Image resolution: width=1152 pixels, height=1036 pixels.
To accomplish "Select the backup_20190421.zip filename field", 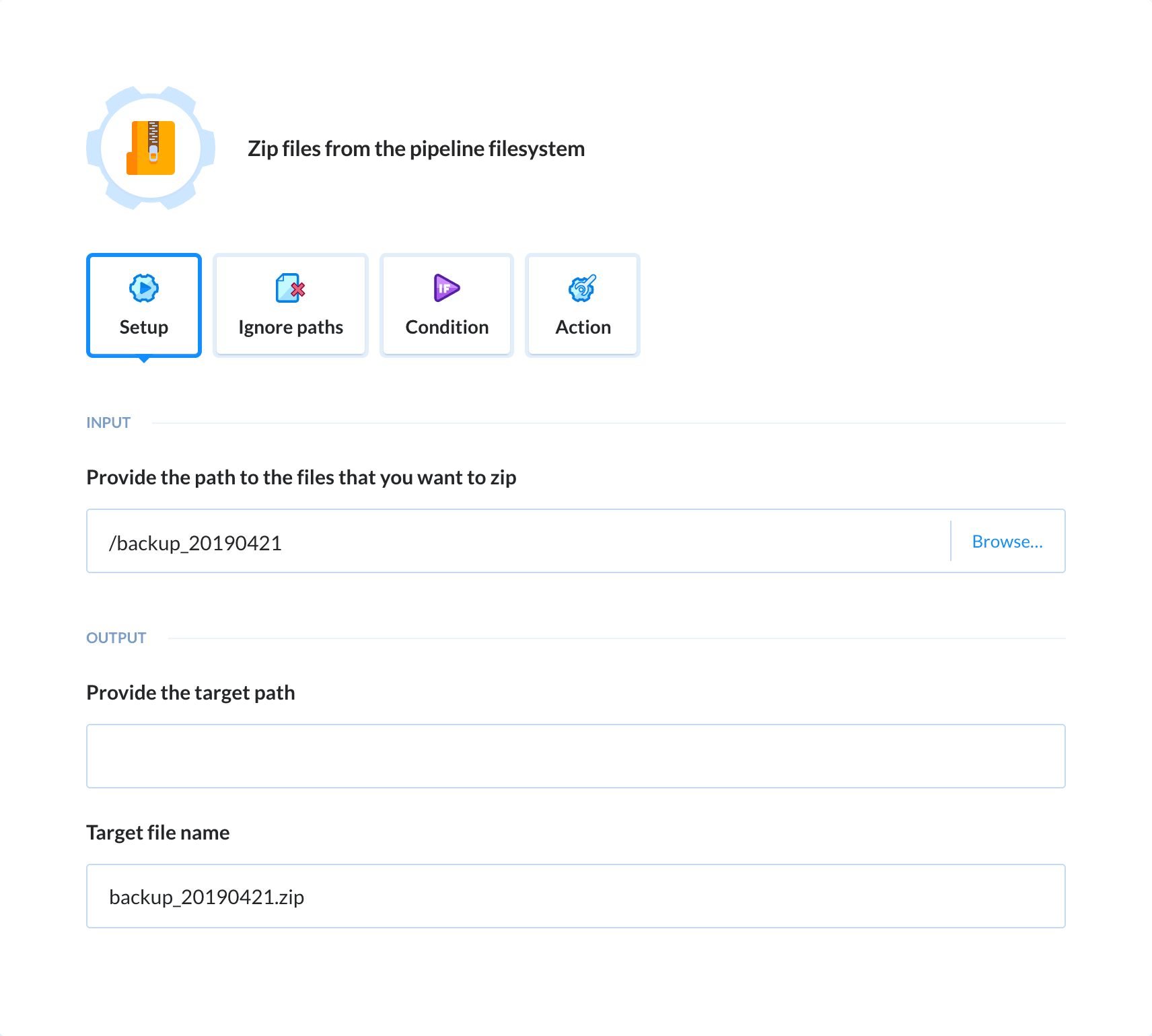I will click(x=575, y=895).
